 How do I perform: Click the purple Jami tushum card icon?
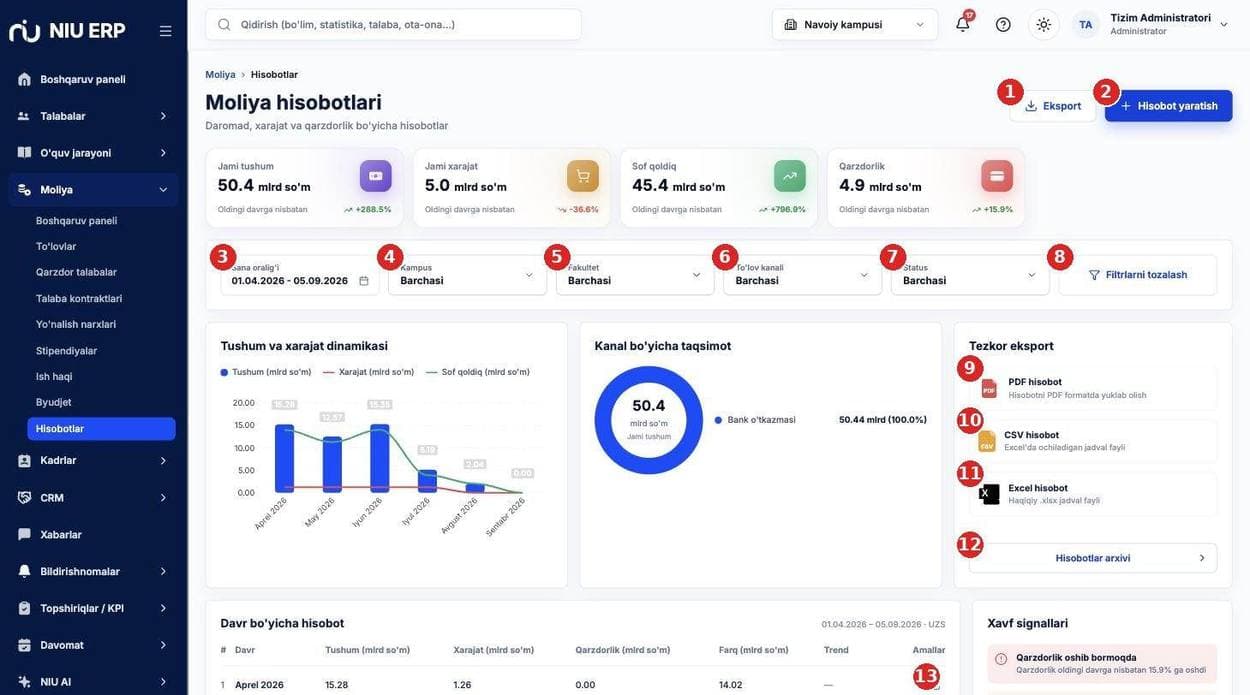point(376,176)
